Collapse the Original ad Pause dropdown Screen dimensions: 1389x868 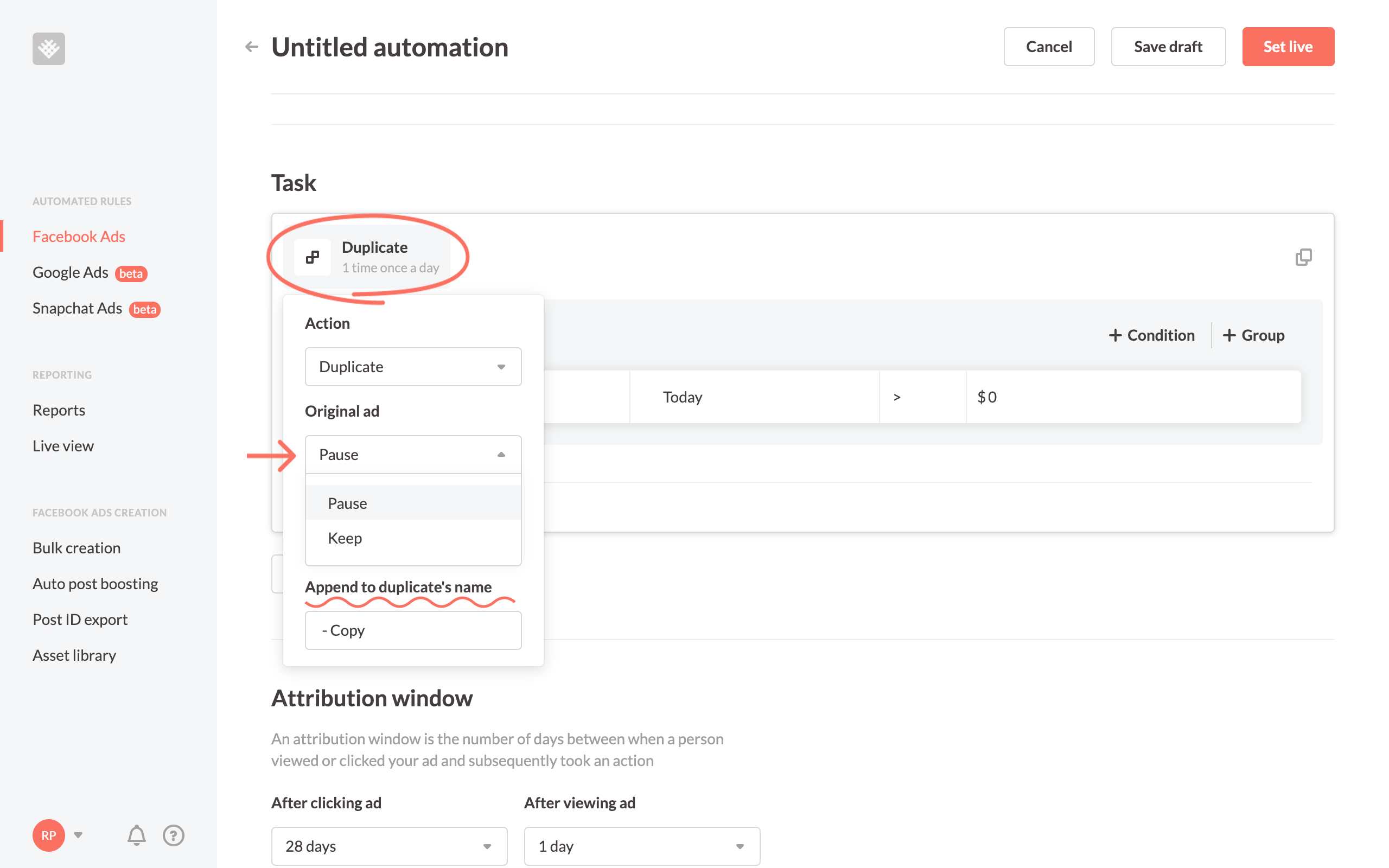tap(413, 455)
